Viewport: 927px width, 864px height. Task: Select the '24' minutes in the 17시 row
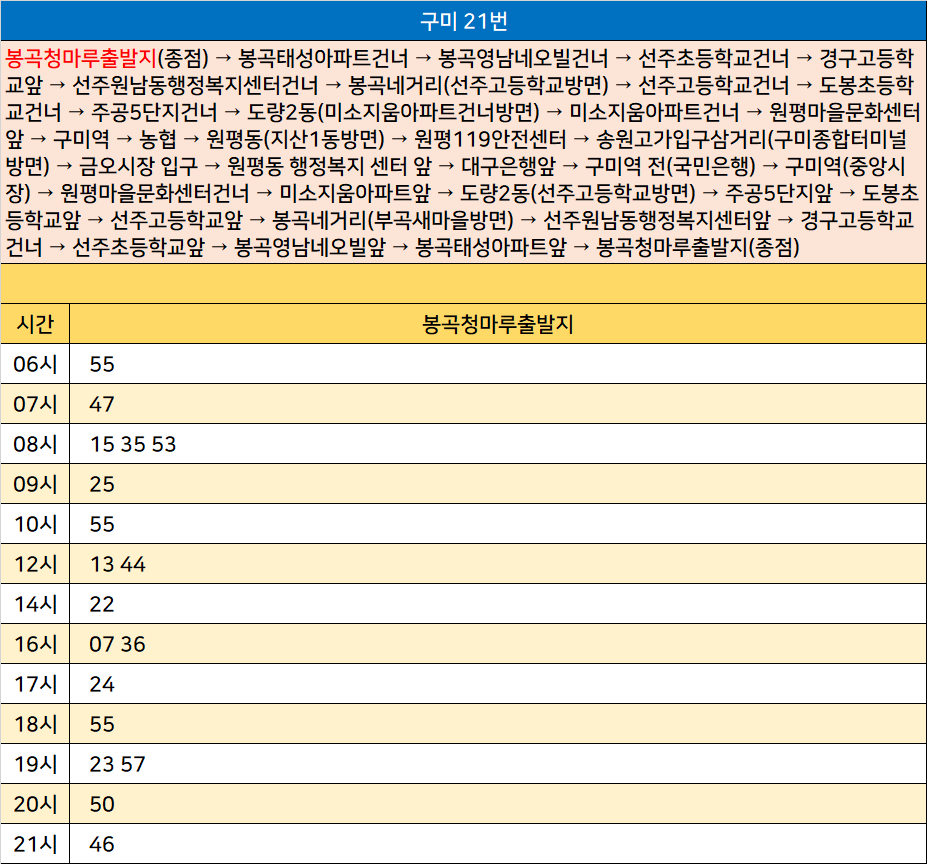click(102, 684)
